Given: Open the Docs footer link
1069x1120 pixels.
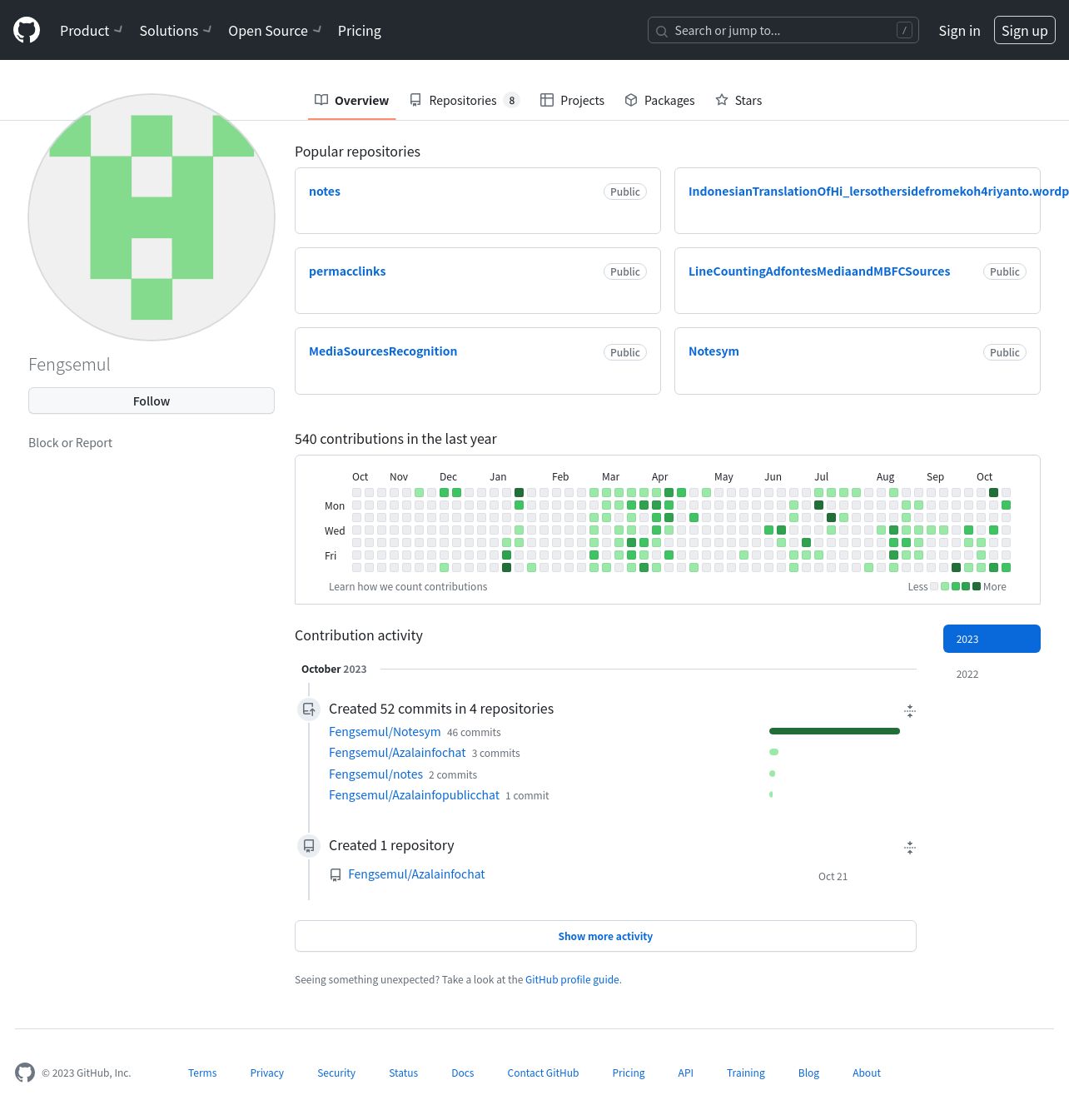Looking at the screenshot, I should [x=463, y=1073].
